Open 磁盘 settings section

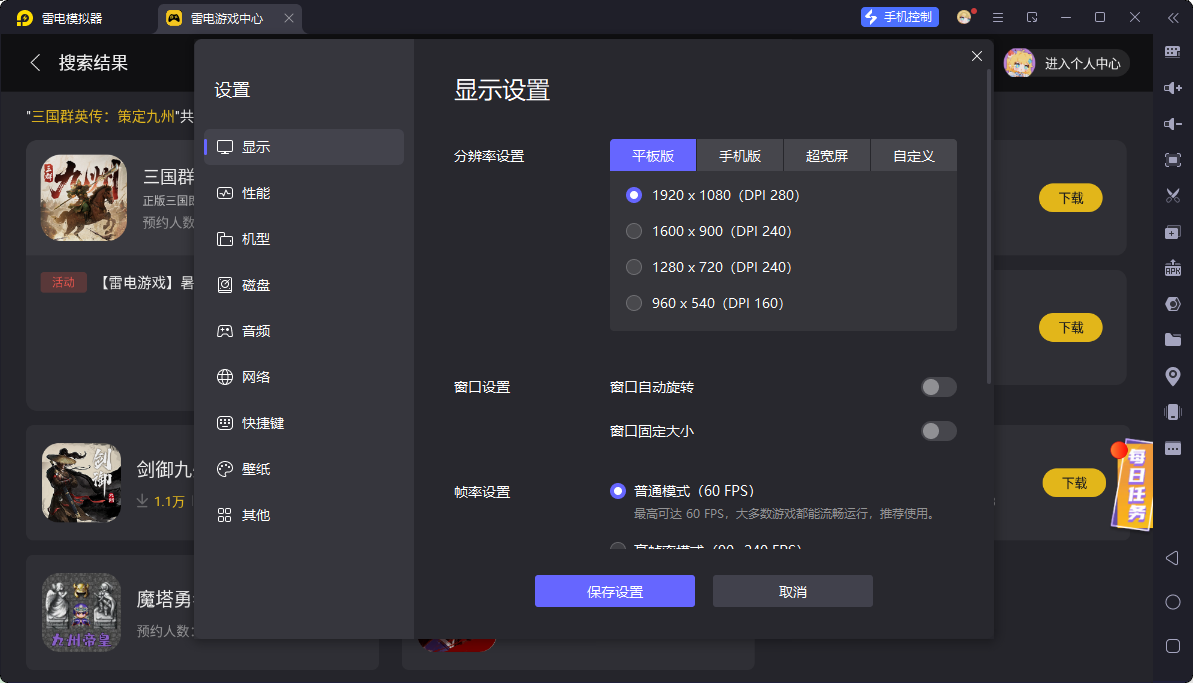pyautogui.click(x=304, y=285)
